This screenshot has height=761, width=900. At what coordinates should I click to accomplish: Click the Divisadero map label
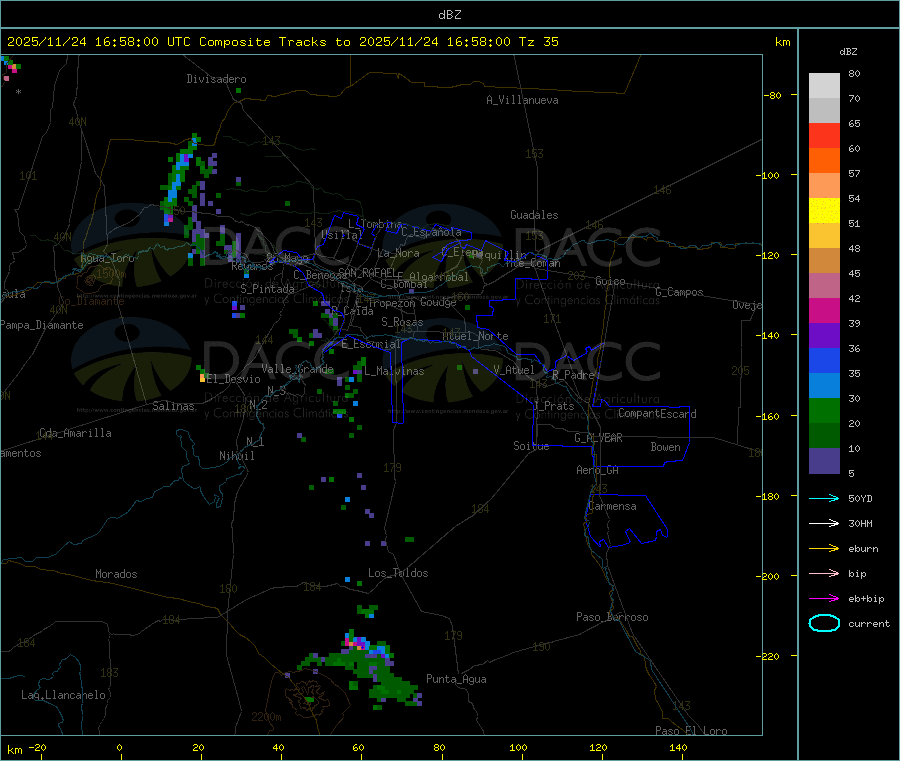(216, 79)
